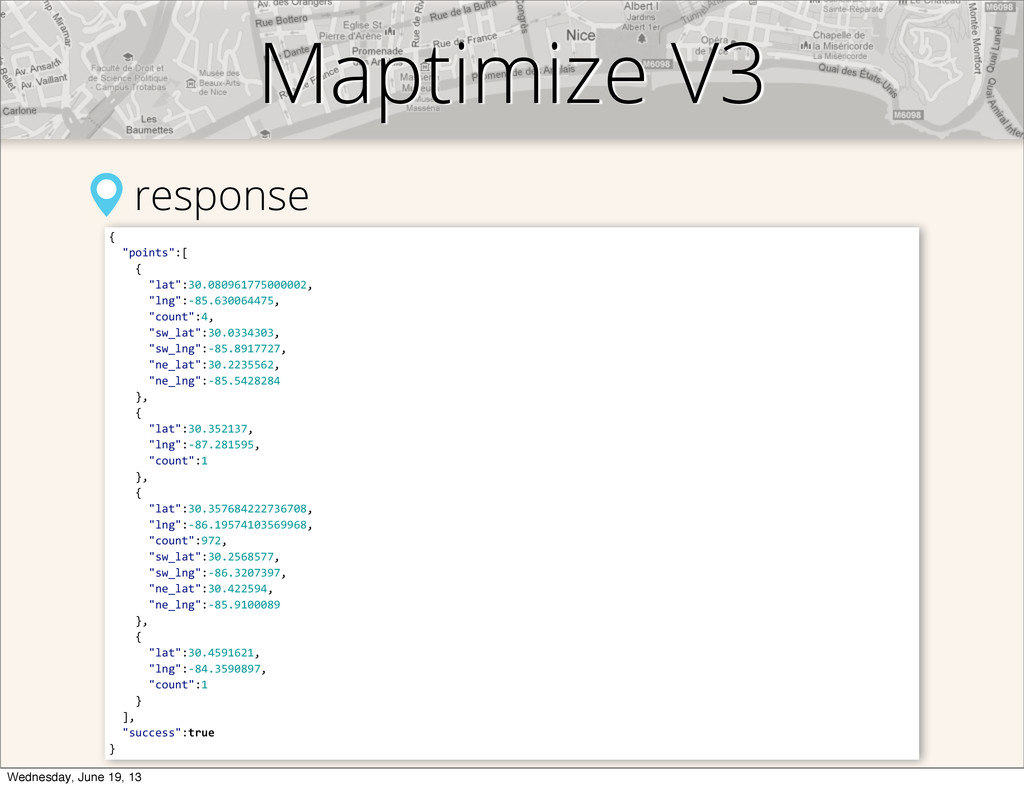Click "Quai des États-Unis" map label
This screenshot has width=1024, height=788.
pos(858,80)
